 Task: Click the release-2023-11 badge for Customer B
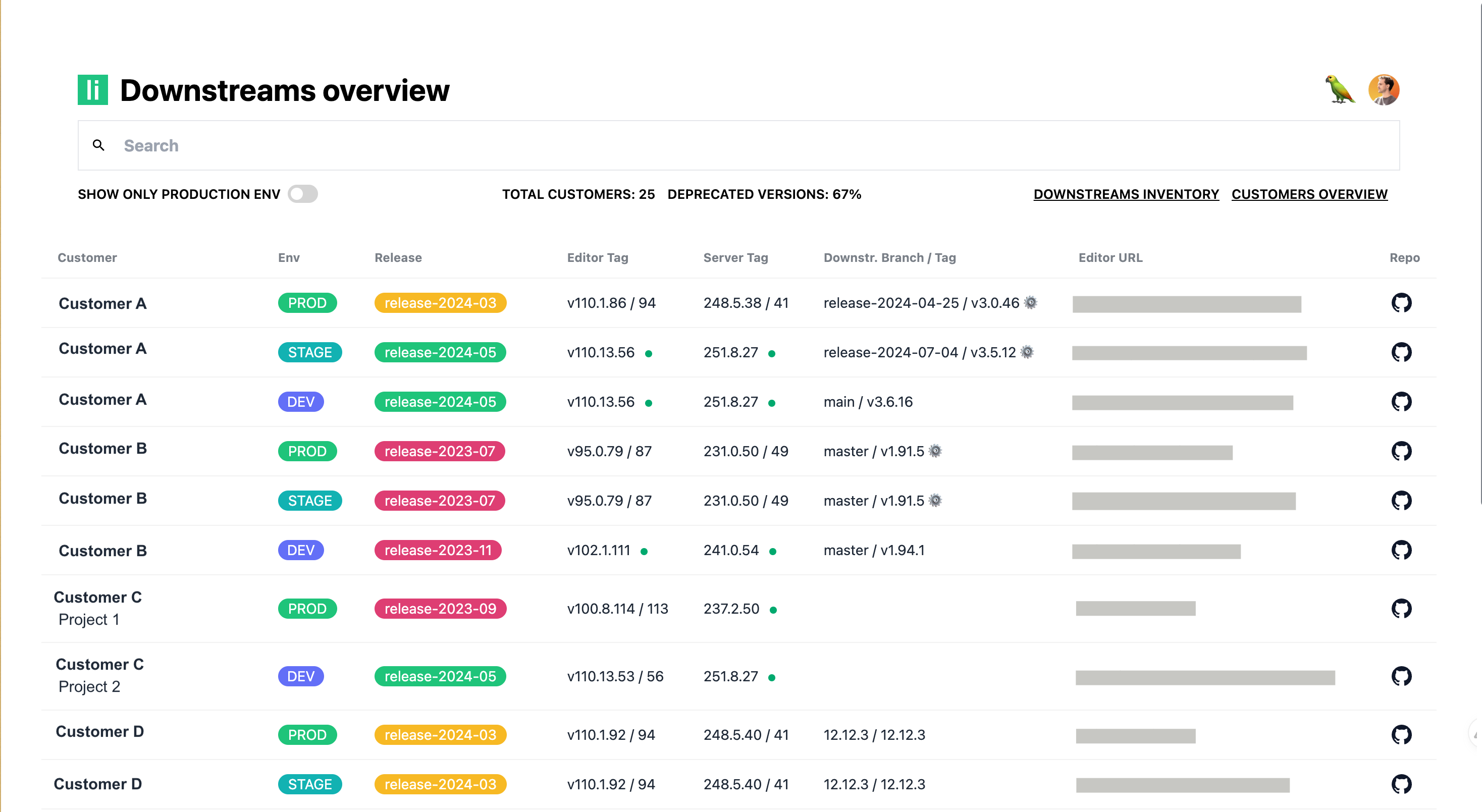click(438, 550)
